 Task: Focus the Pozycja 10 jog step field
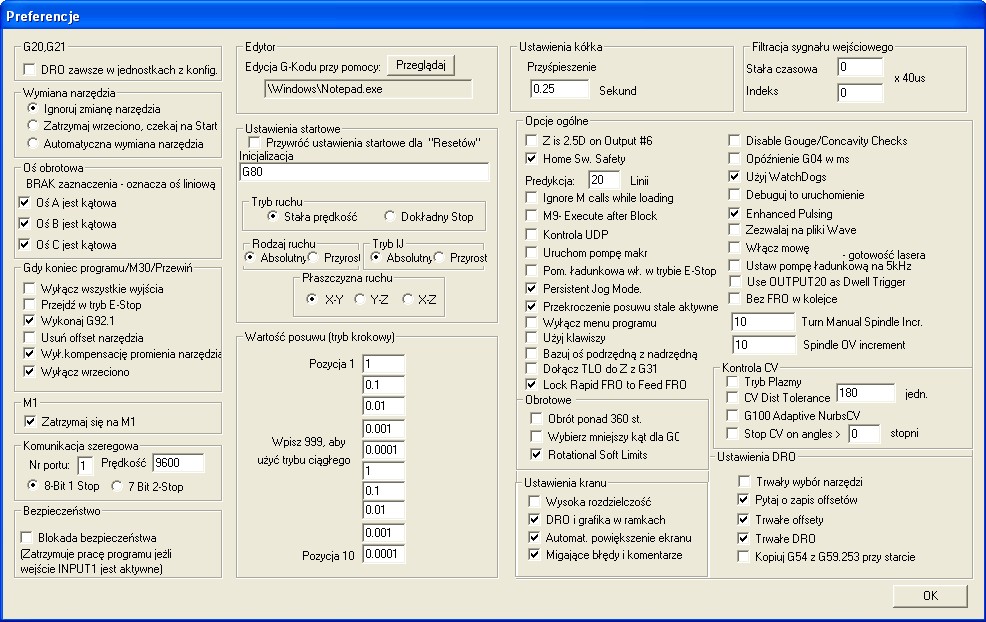click(384, 554)
